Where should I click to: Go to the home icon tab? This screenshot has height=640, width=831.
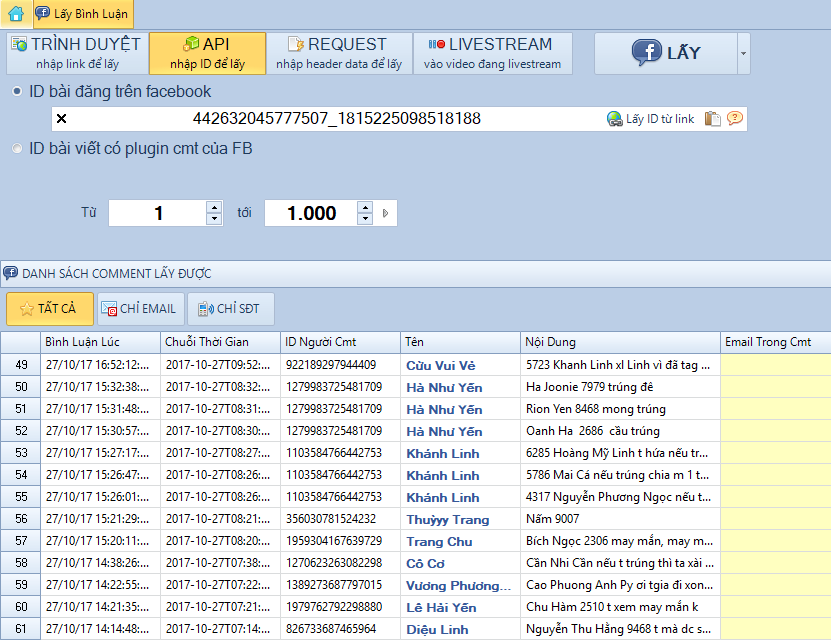pos(16,13)
